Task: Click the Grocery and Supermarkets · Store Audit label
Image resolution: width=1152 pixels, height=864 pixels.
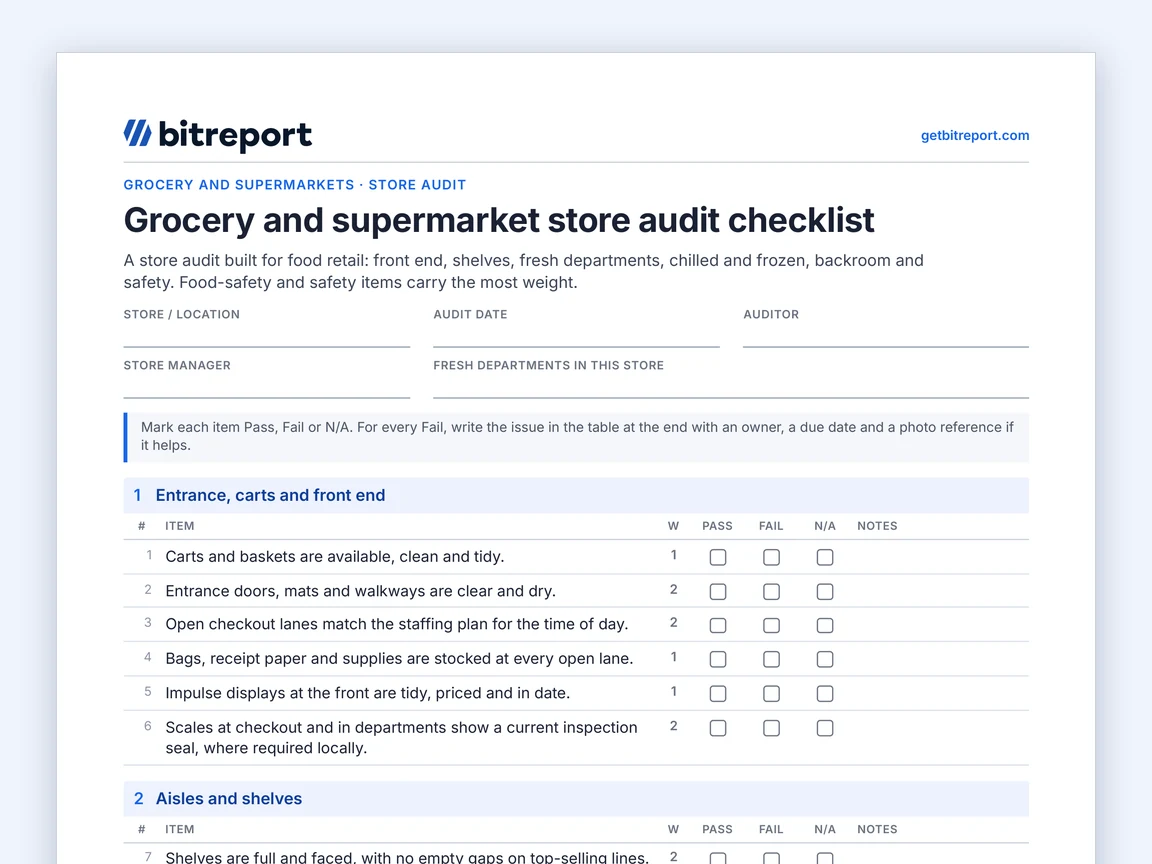Action: click(295, 185)
